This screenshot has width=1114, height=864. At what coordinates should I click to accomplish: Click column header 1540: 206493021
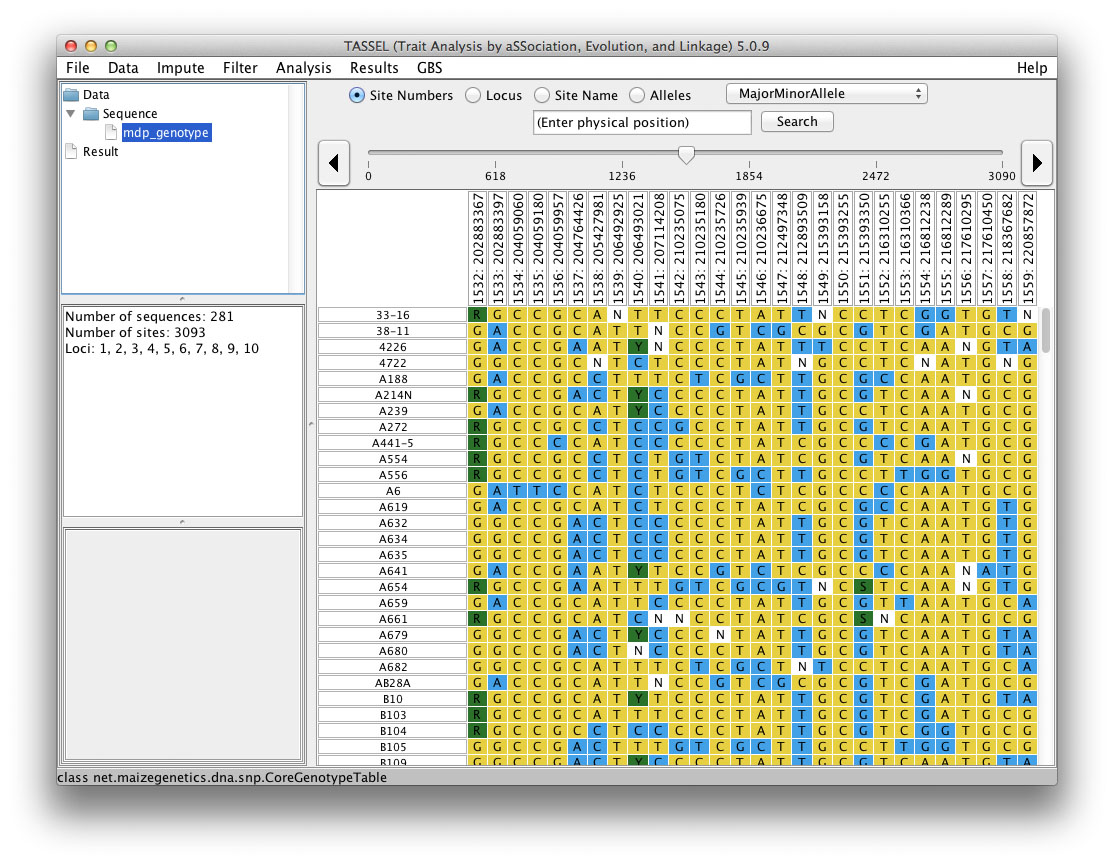coord(639,249)
